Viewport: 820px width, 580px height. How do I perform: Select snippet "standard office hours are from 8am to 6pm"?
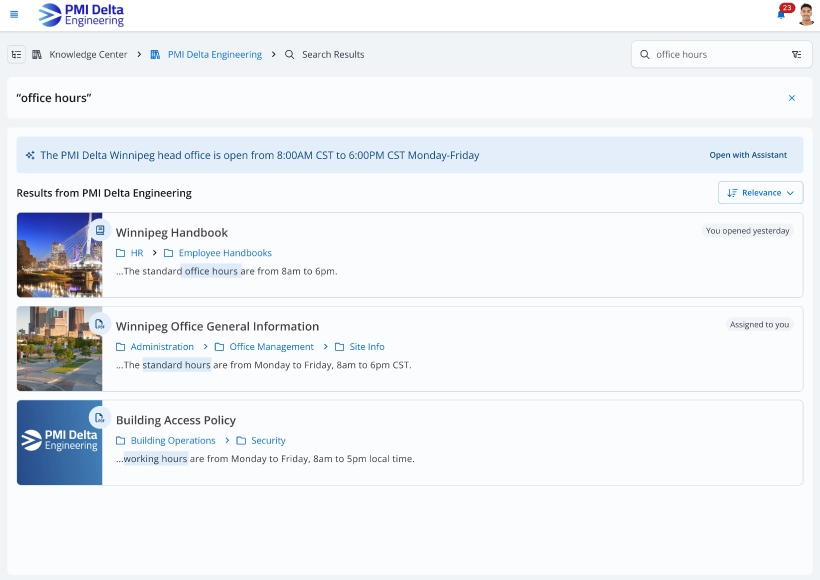click(x=240, y=271)
